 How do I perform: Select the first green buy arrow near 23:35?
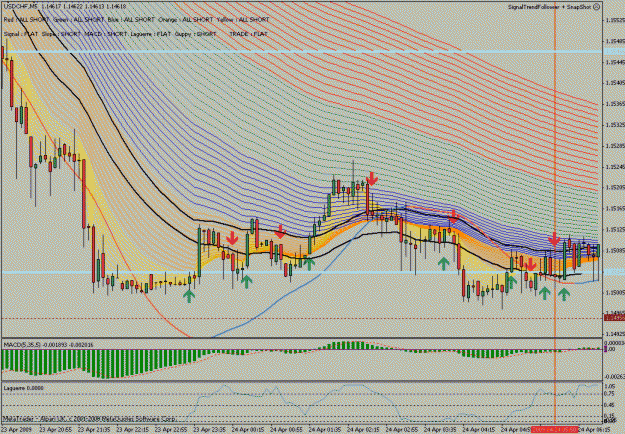pyautogui.click(x=189, y=296)
